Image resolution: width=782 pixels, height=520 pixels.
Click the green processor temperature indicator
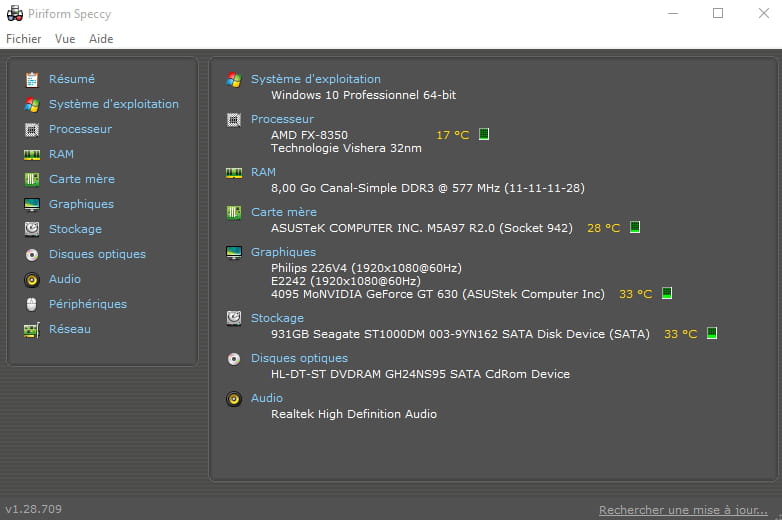[x=484, y=134]
